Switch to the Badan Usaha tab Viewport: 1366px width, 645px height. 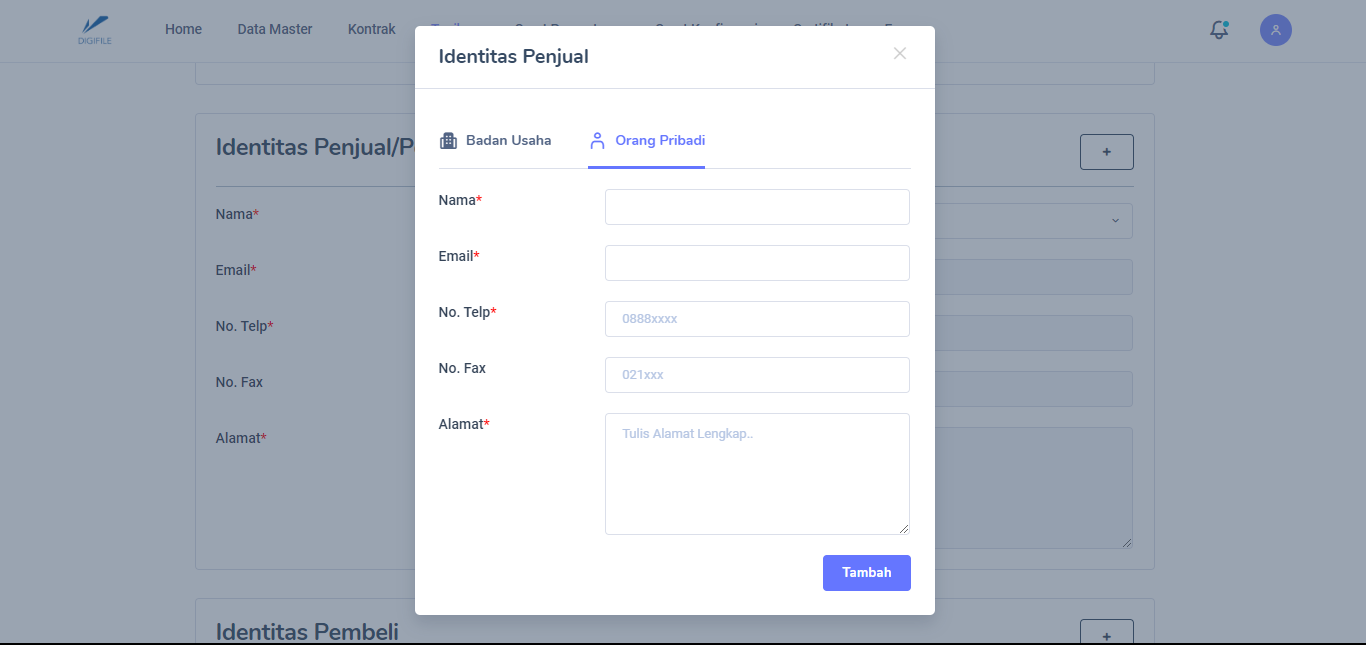click(x=508, y=141)
